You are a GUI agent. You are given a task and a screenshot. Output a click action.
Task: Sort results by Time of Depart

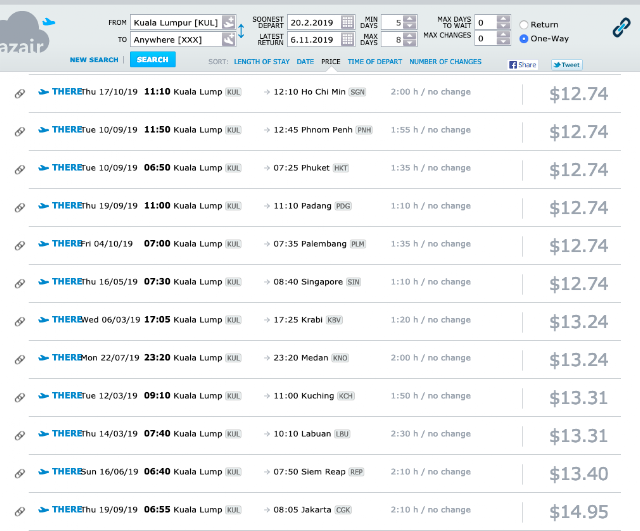[x=375, y=62]
